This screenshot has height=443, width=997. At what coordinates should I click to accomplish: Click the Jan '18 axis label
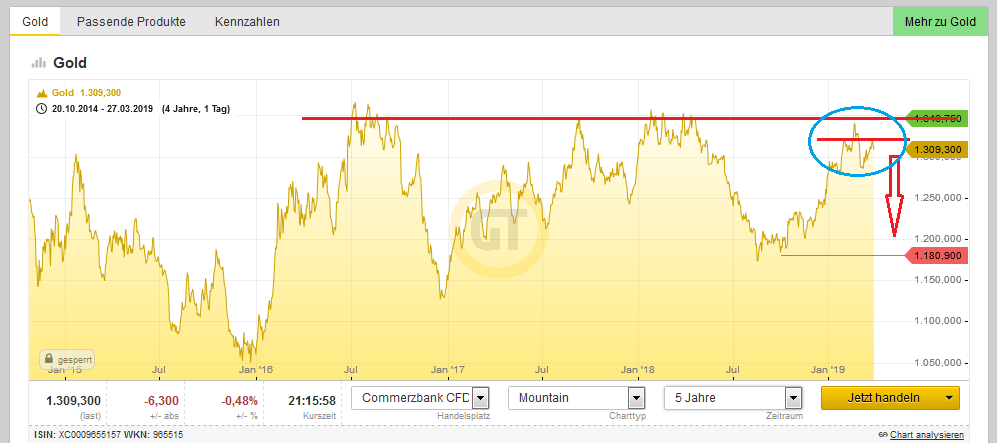638,369
